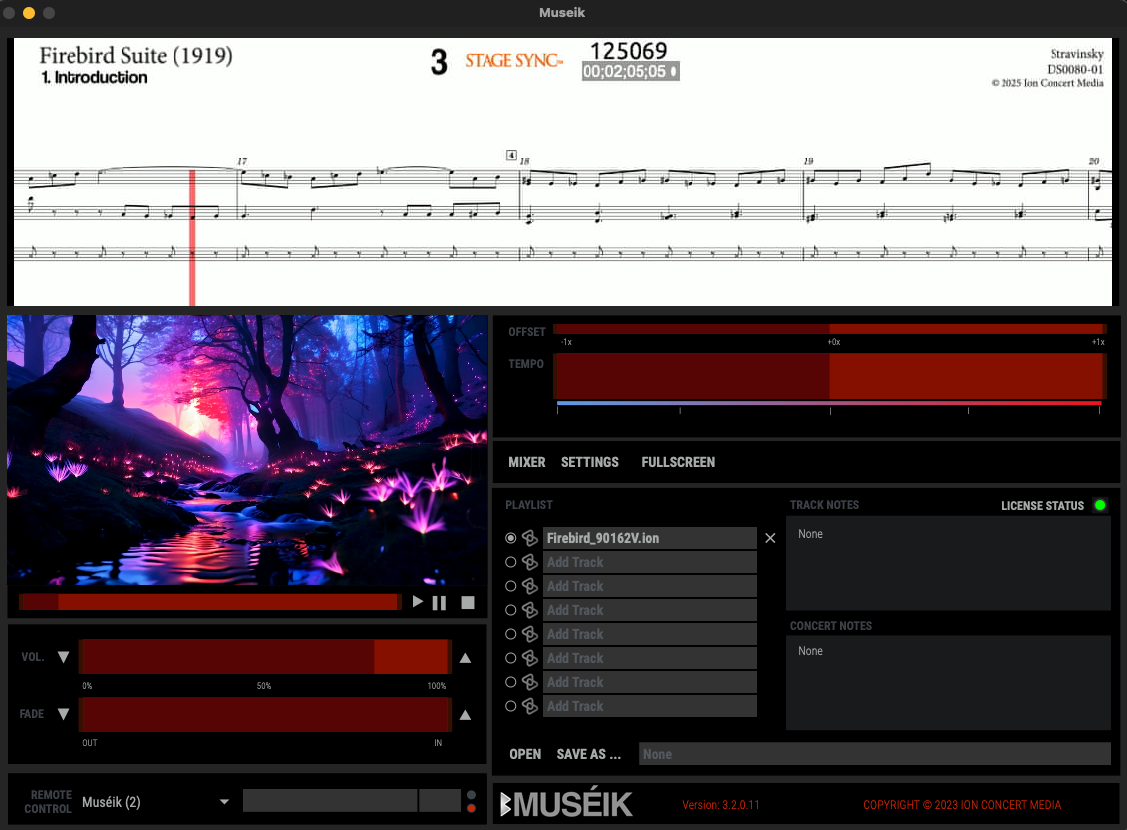
Task: Stop playback with the square Stop button
Action: point(468,602)
